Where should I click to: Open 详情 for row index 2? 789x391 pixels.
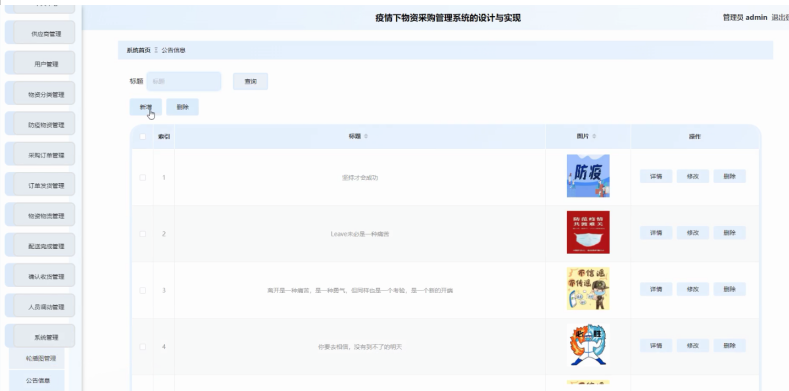[x=656, y=233]
